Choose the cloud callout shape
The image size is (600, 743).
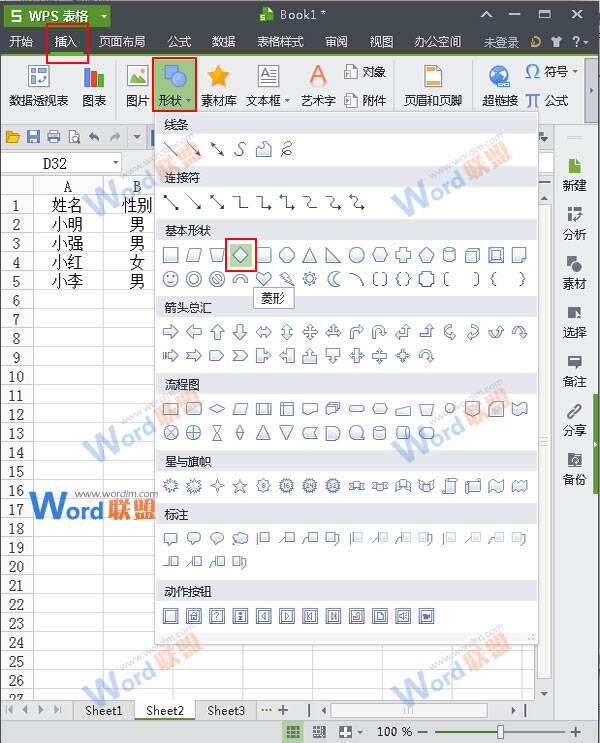pyautogui.click(x=240, y=538)
